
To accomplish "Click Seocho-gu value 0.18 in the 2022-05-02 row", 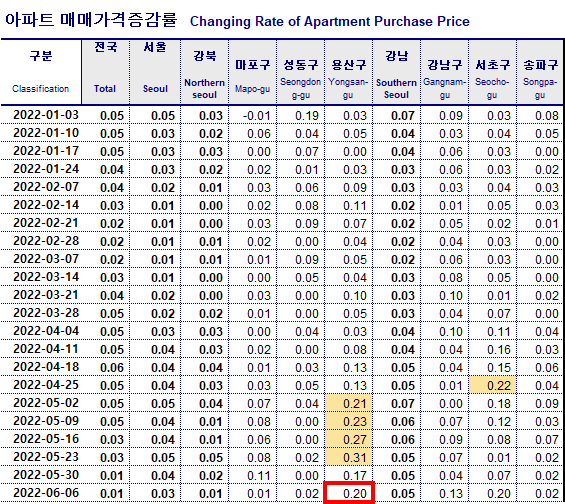I will 499,404.
